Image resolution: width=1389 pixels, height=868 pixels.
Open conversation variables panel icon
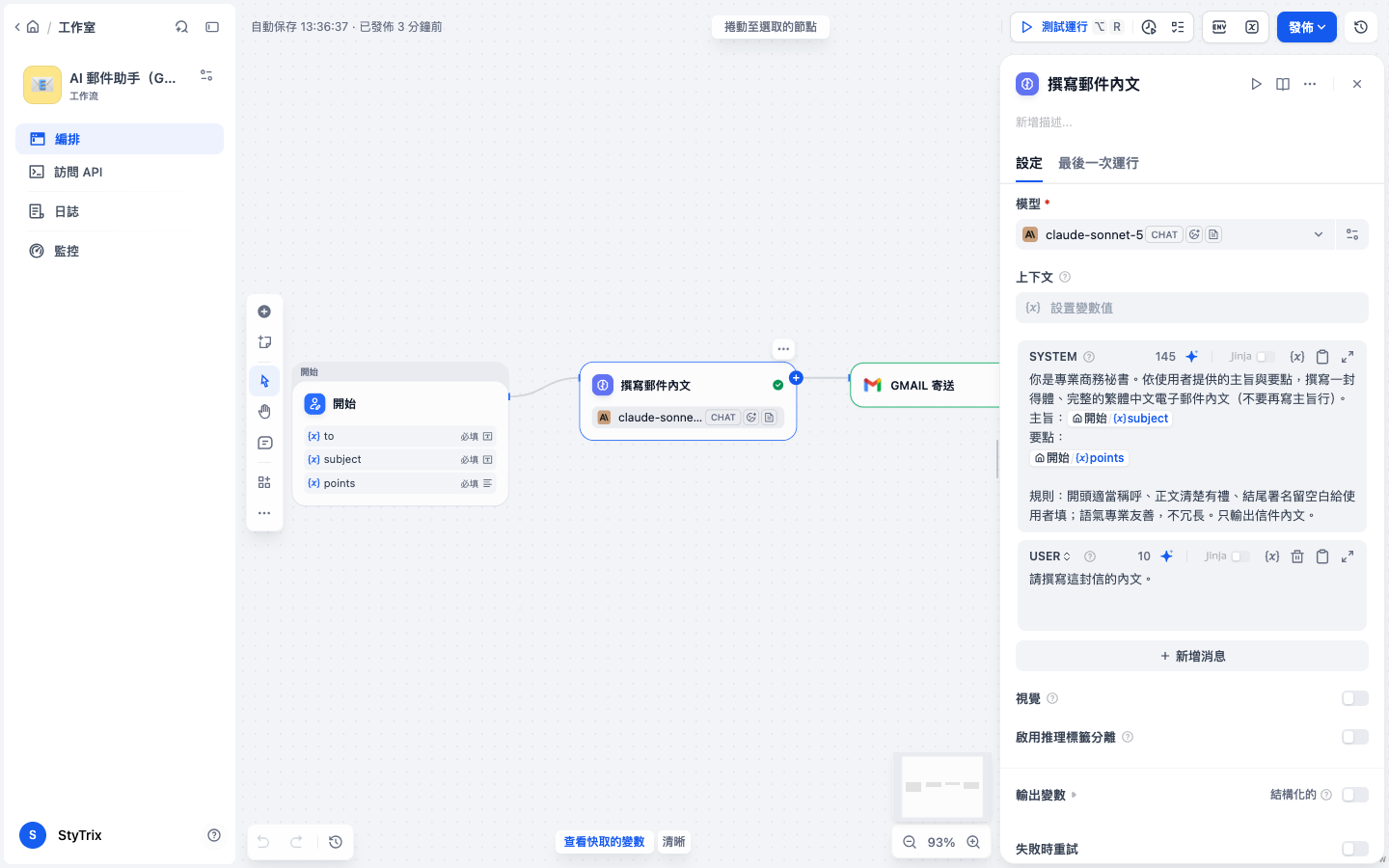pos(1252,27)
